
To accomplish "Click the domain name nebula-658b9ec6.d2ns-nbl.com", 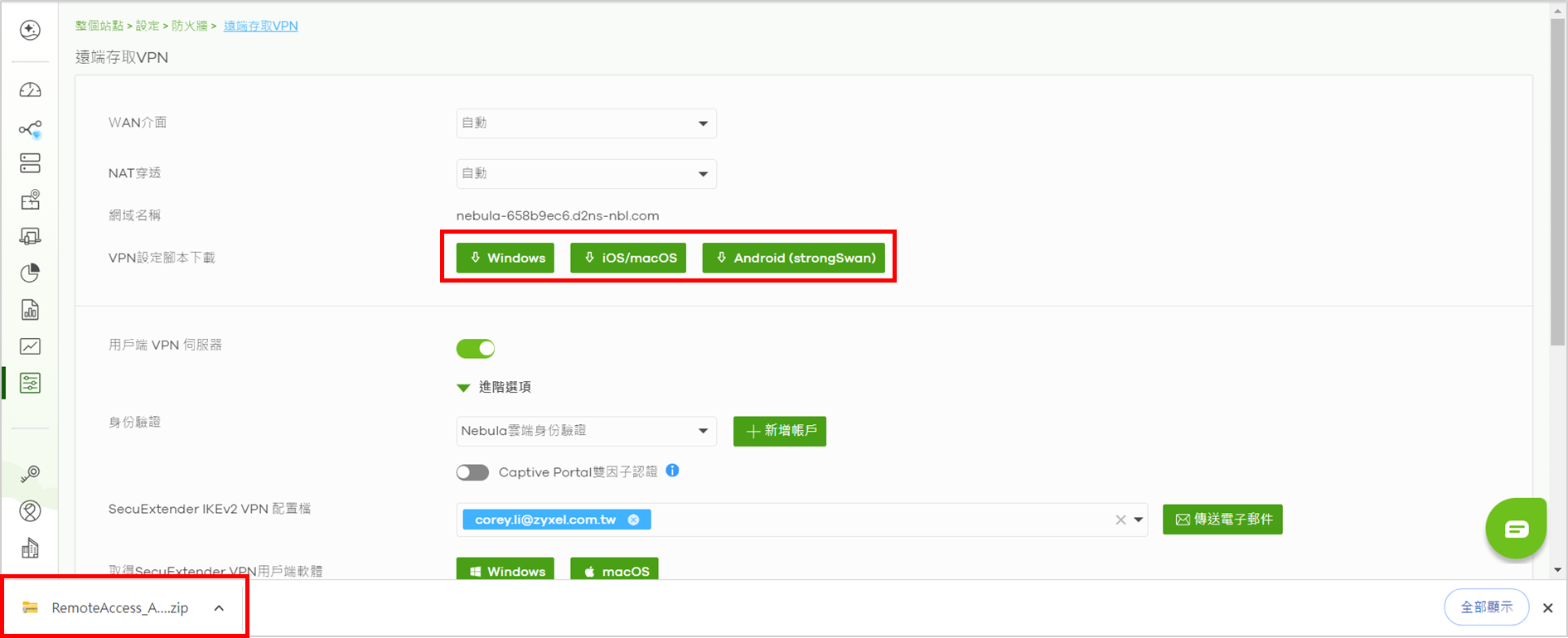I will tap(558, 215).
